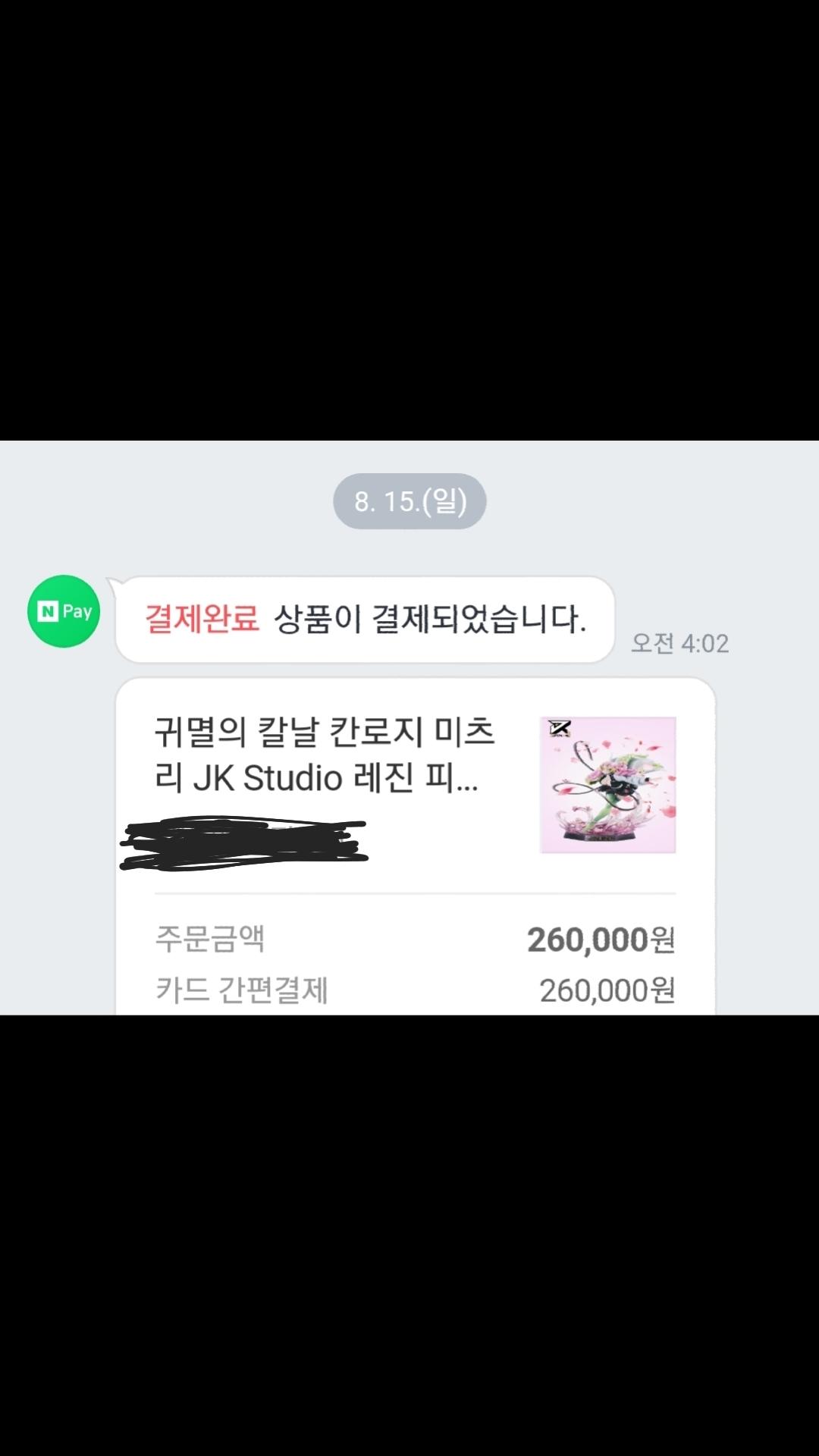The width and height of the screenshot is (819, 1456).
Task: Tap the JK logo on product image
Action: point(560,729)
